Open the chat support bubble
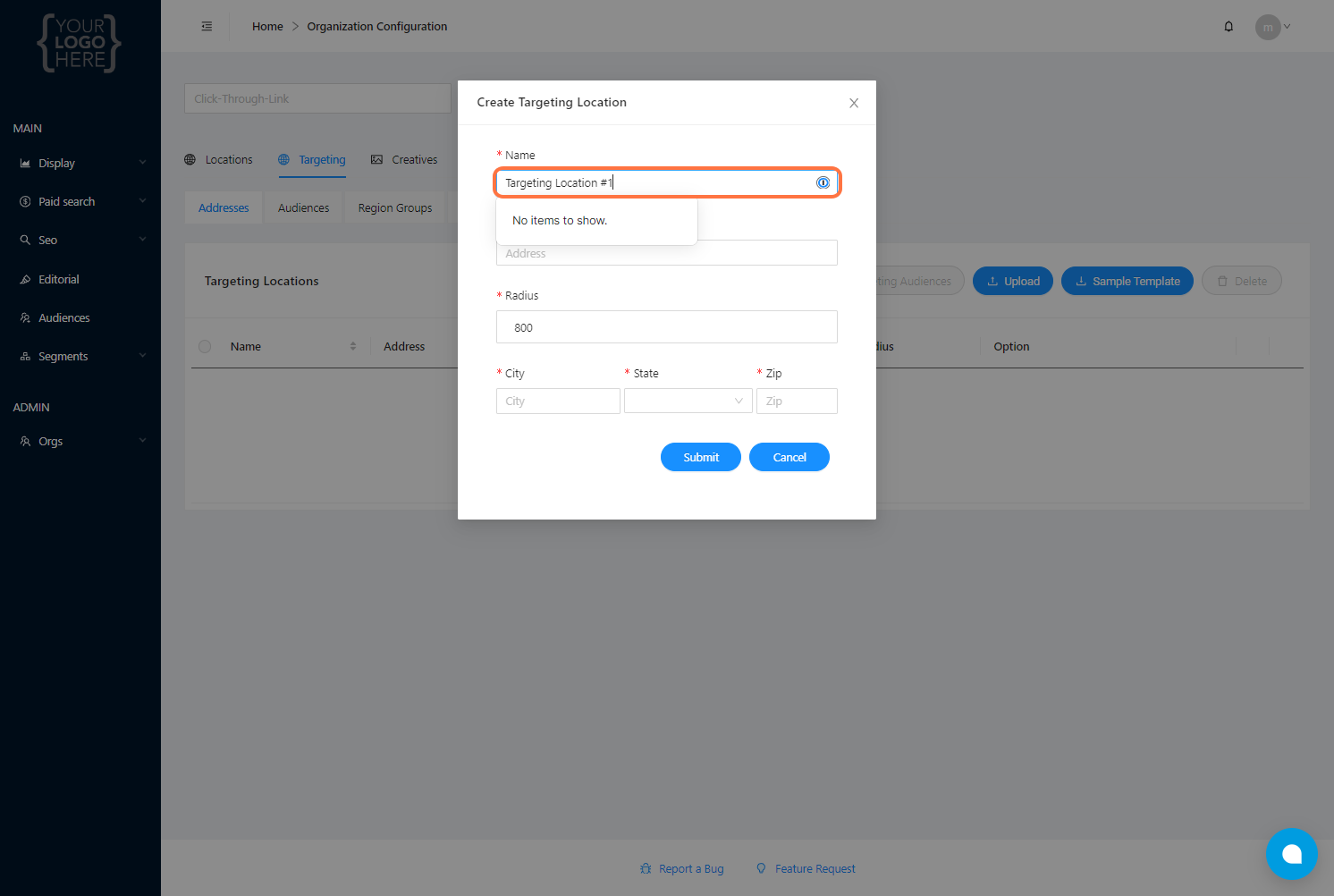 [1291, 854]
